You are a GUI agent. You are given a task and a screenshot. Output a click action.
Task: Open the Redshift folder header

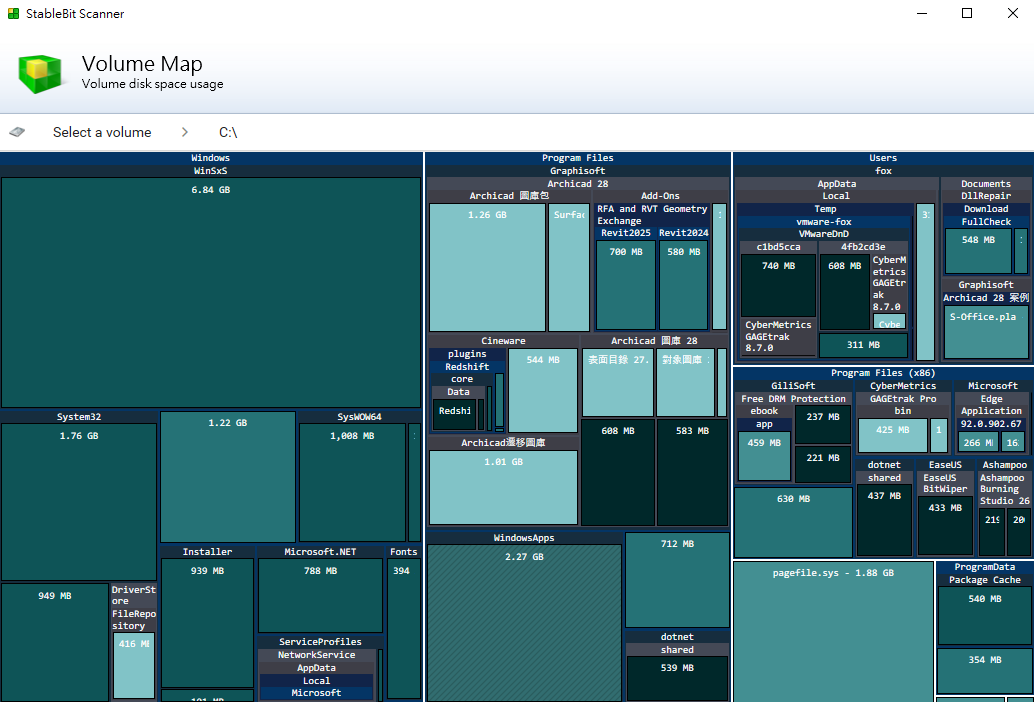click(467, 366)
